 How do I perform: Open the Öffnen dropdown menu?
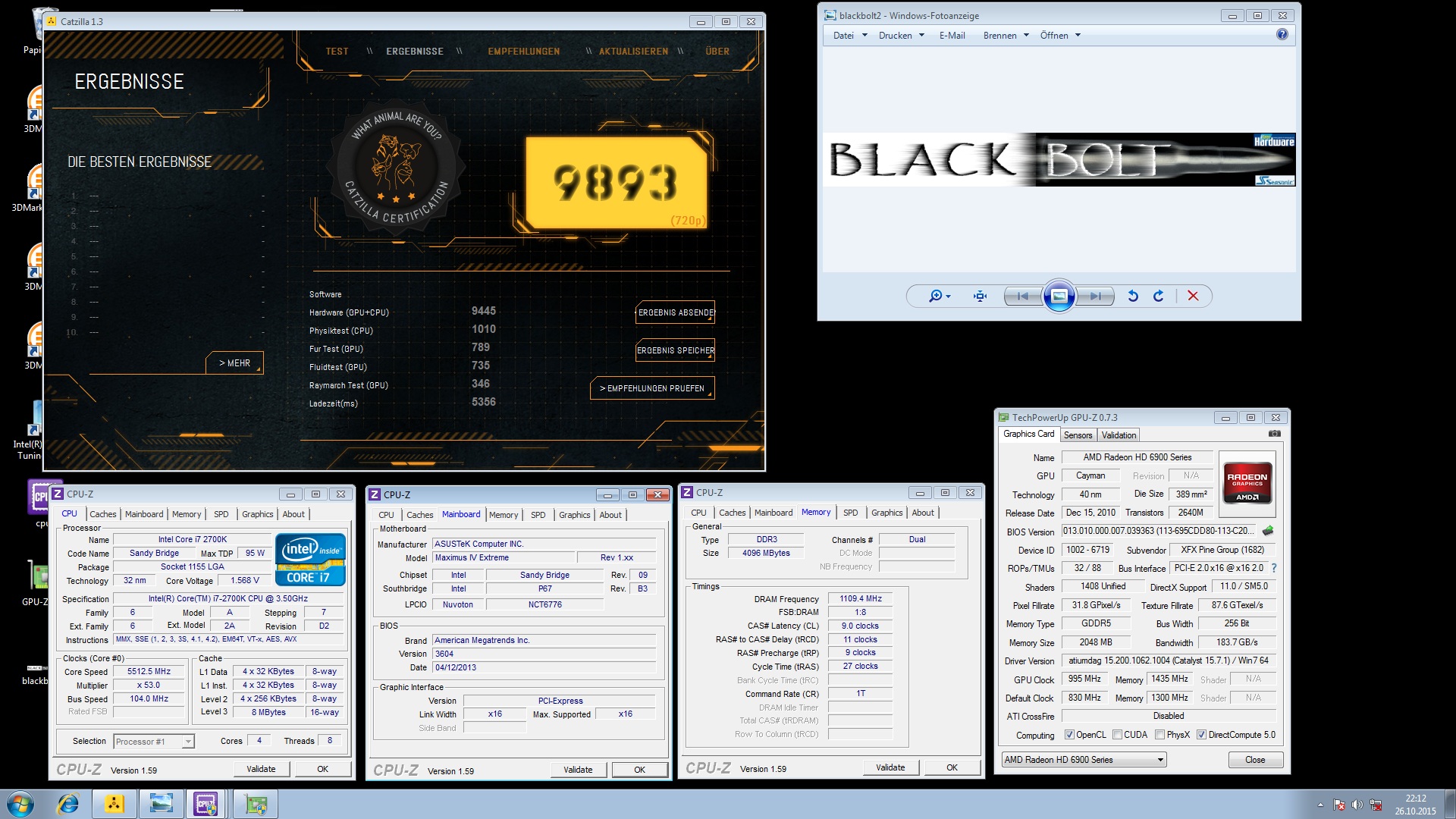tap(1060, 36)
